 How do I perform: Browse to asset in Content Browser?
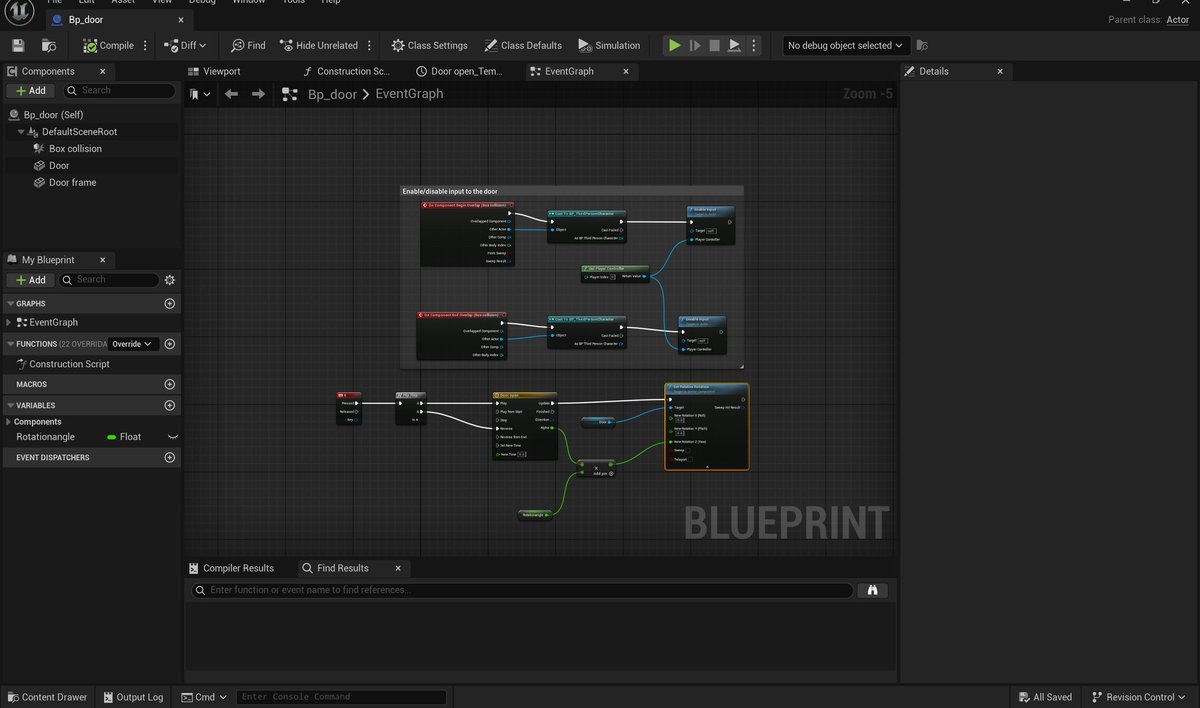pyautogui.click(x=46, y=44)
